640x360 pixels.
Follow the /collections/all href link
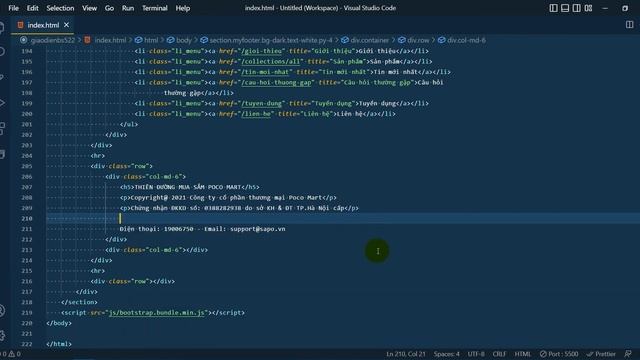[271, 62]
